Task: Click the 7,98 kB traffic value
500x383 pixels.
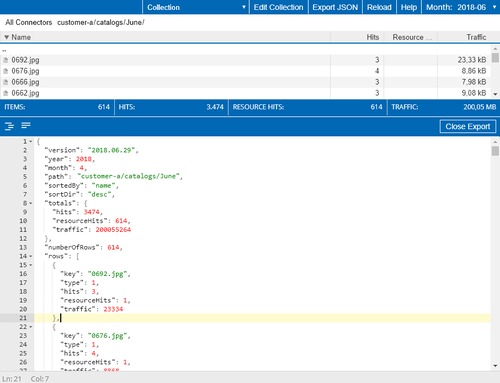Action: (x=474, y=82)
